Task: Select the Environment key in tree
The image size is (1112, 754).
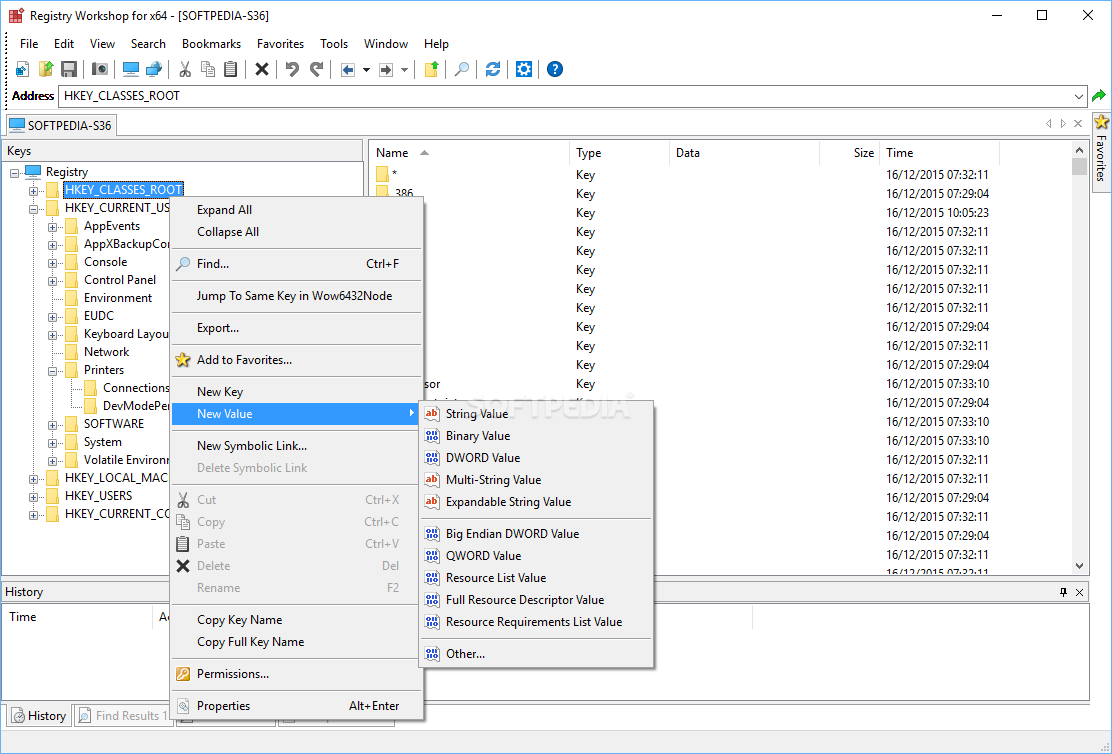Action: (x=118, y=298)
